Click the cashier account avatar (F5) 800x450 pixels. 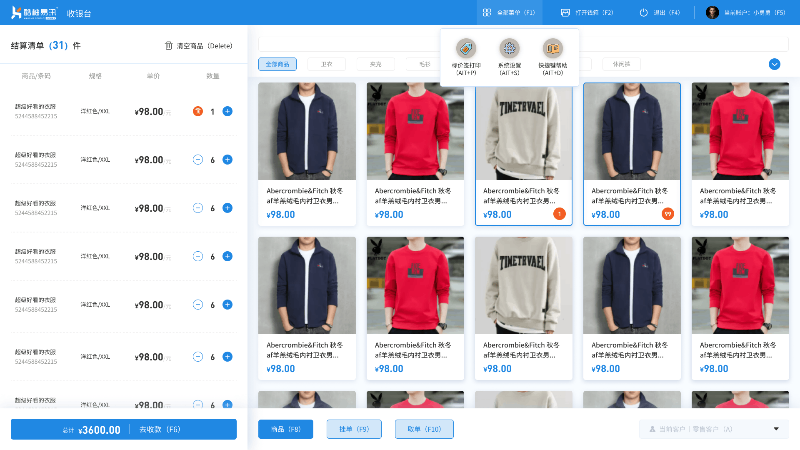pos(712,12)
